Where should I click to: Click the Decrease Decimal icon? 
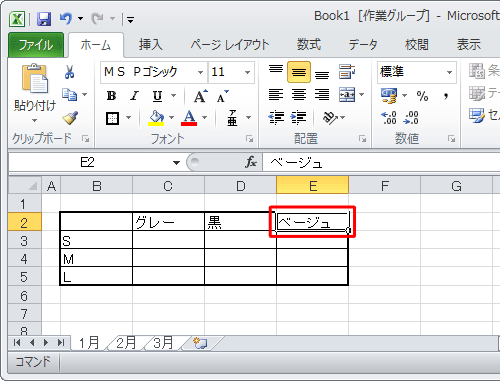(411, 118)
